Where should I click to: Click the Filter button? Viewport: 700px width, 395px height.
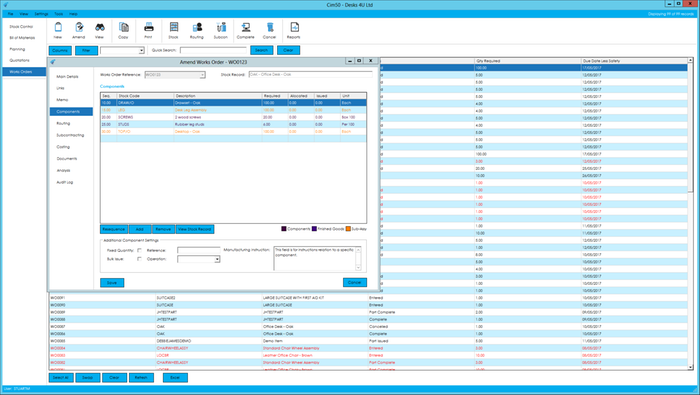[86, 50]
